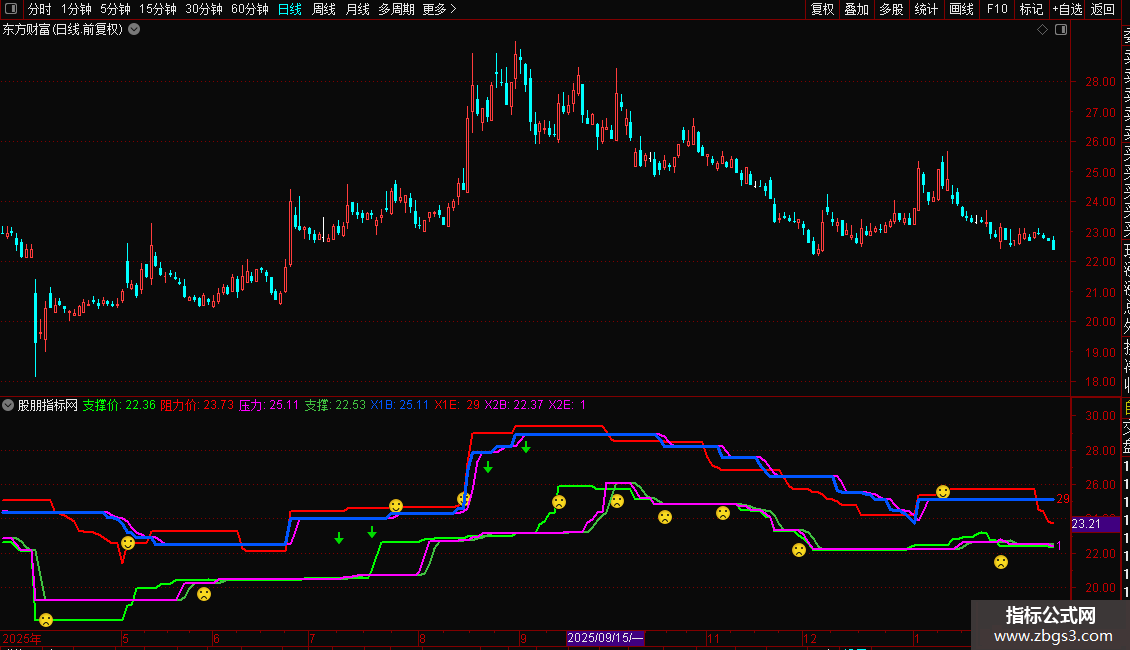Select the 15分钟 period
The width and height of the screenshot is (1130, 650).
coord(158,9)
